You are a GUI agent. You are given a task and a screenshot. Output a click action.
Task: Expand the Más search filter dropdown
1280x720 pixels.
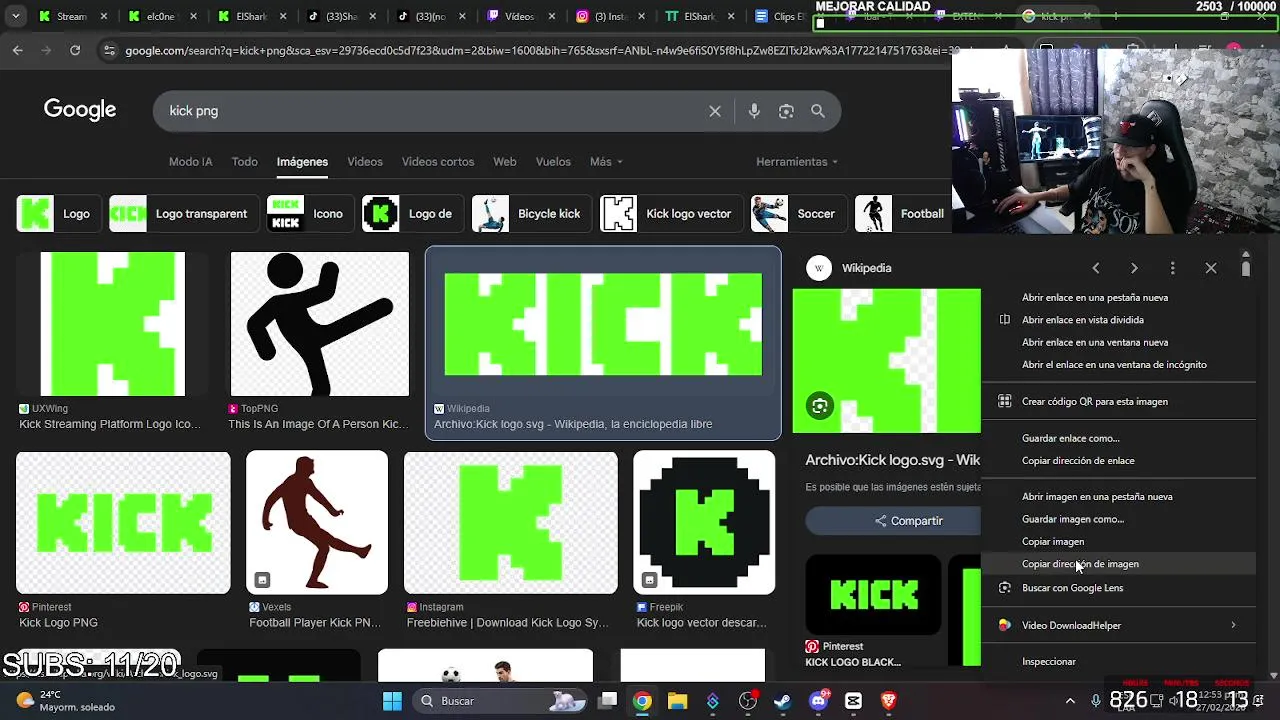[x=606, y=162]
